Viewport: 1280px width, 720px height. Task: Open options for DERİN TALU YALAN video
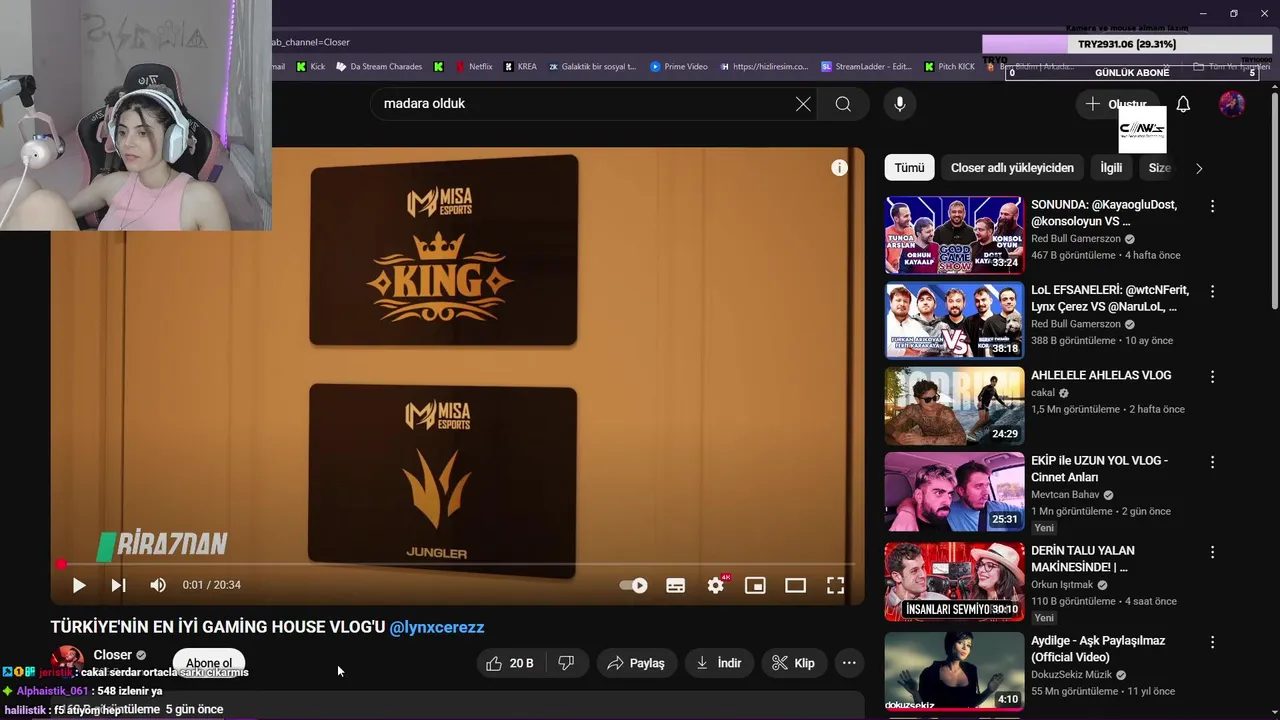[1212, 552]
